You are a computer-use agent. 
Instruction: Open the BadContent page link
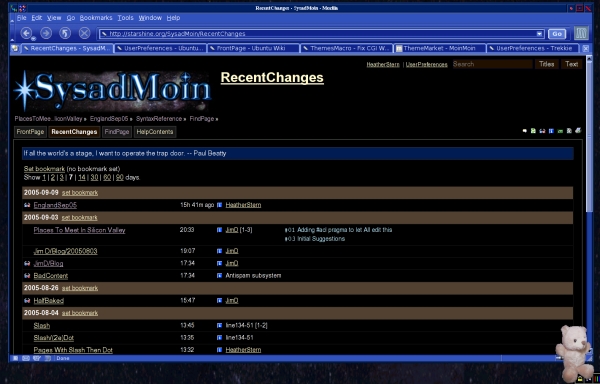click(x=51, y=276)
